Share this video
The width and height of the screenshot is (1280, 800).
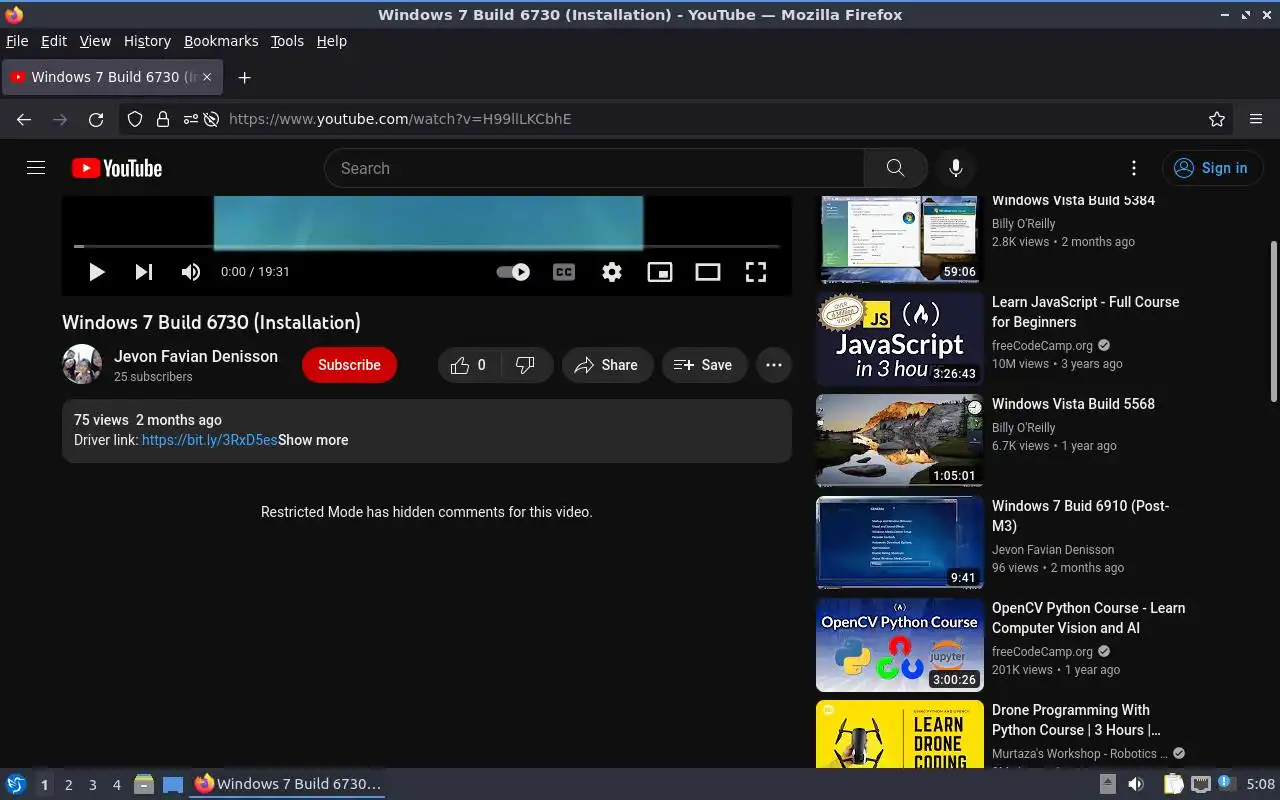click(x=607, y=365)
